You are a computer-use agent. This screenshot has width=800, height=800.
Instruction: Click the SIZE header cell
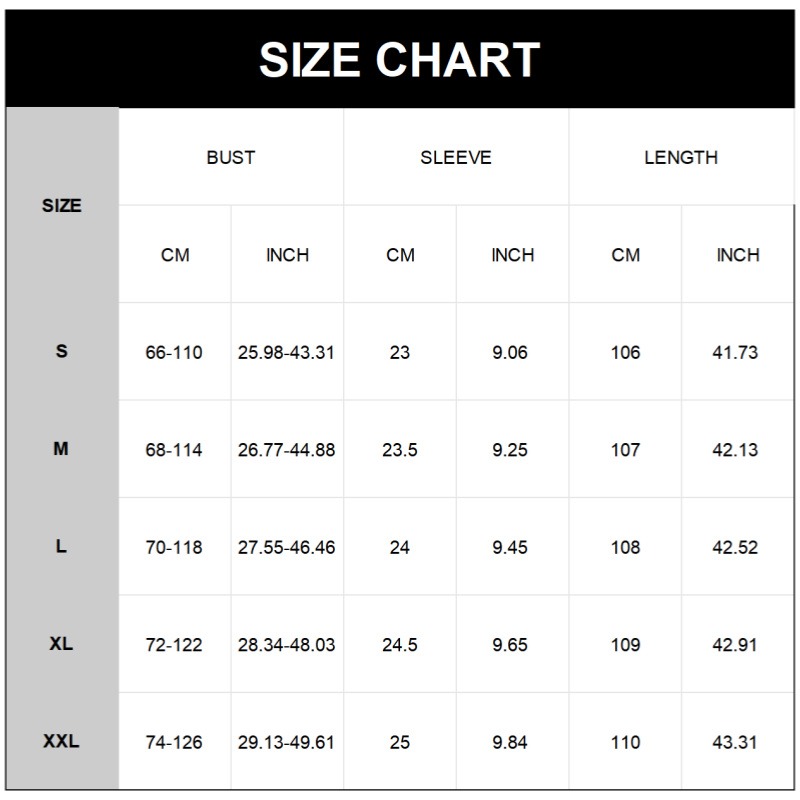click(62, 206)
